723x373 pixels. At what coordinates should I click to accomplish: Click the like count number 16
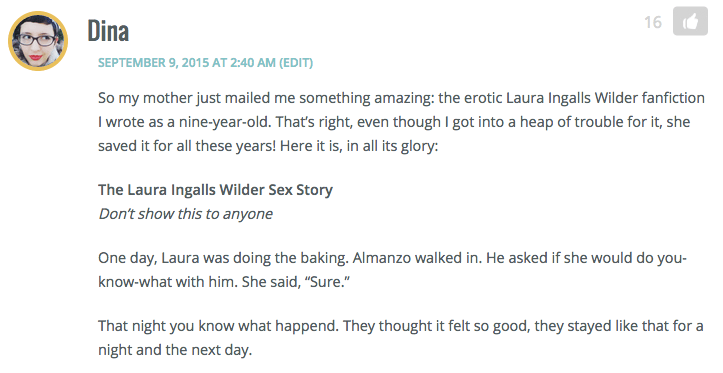coord(653,22)
